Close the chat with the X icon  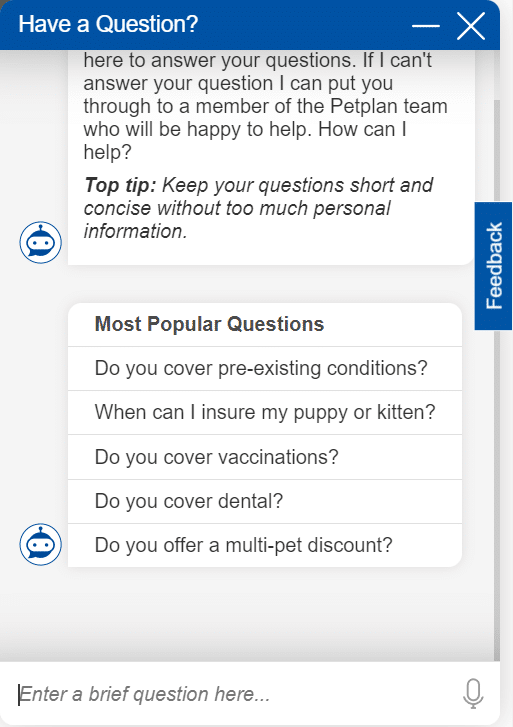click(x=471, y=26)
